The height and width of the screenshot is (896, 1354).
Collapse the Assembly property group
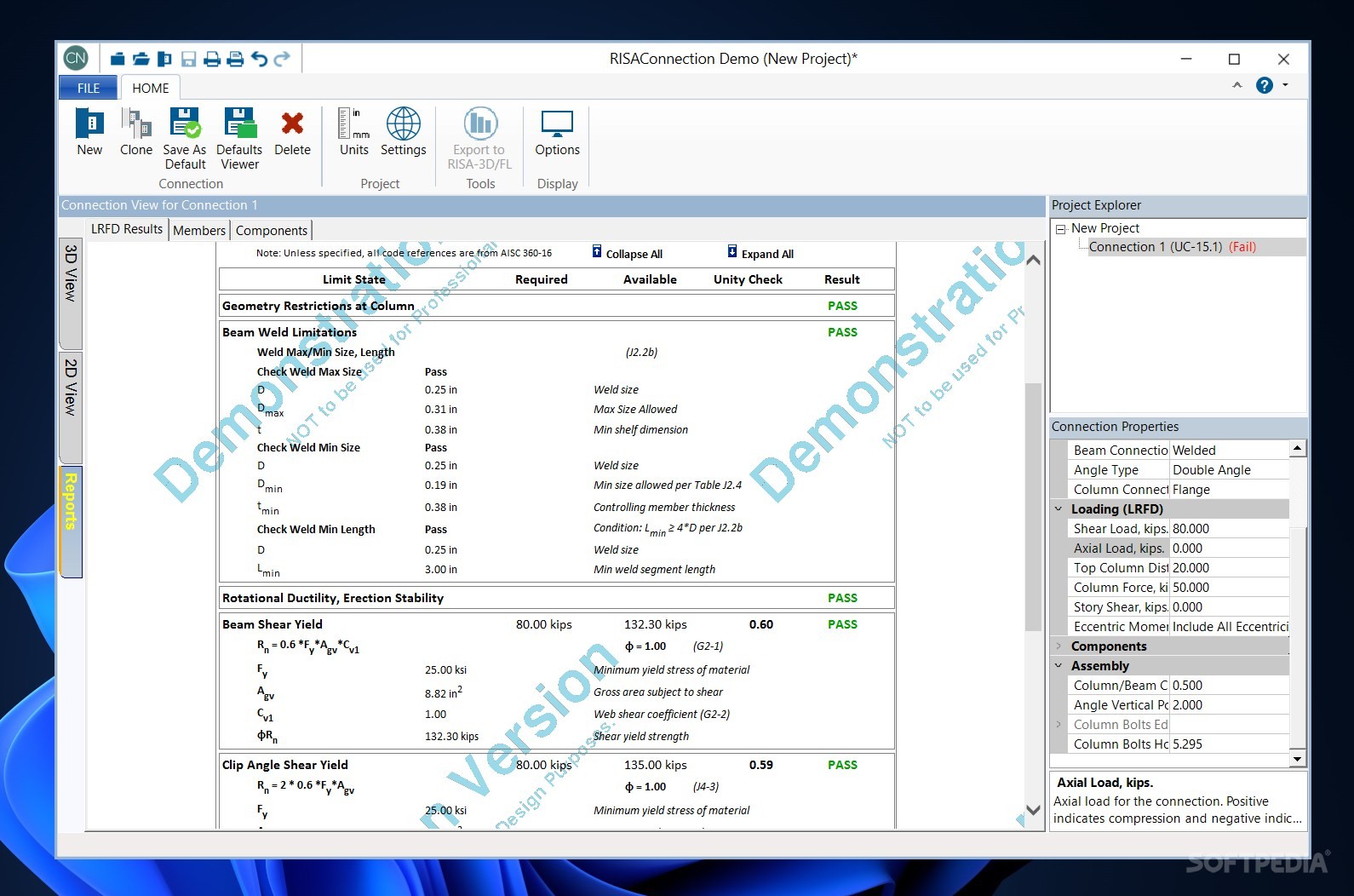[1059, 665]
